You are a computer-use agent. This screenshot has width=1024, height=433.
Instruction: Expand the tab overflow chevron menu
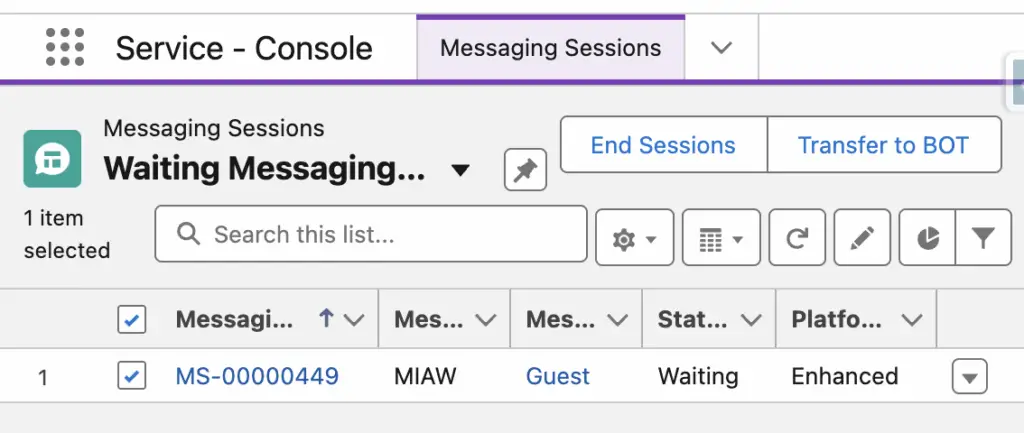pos(721,48)
